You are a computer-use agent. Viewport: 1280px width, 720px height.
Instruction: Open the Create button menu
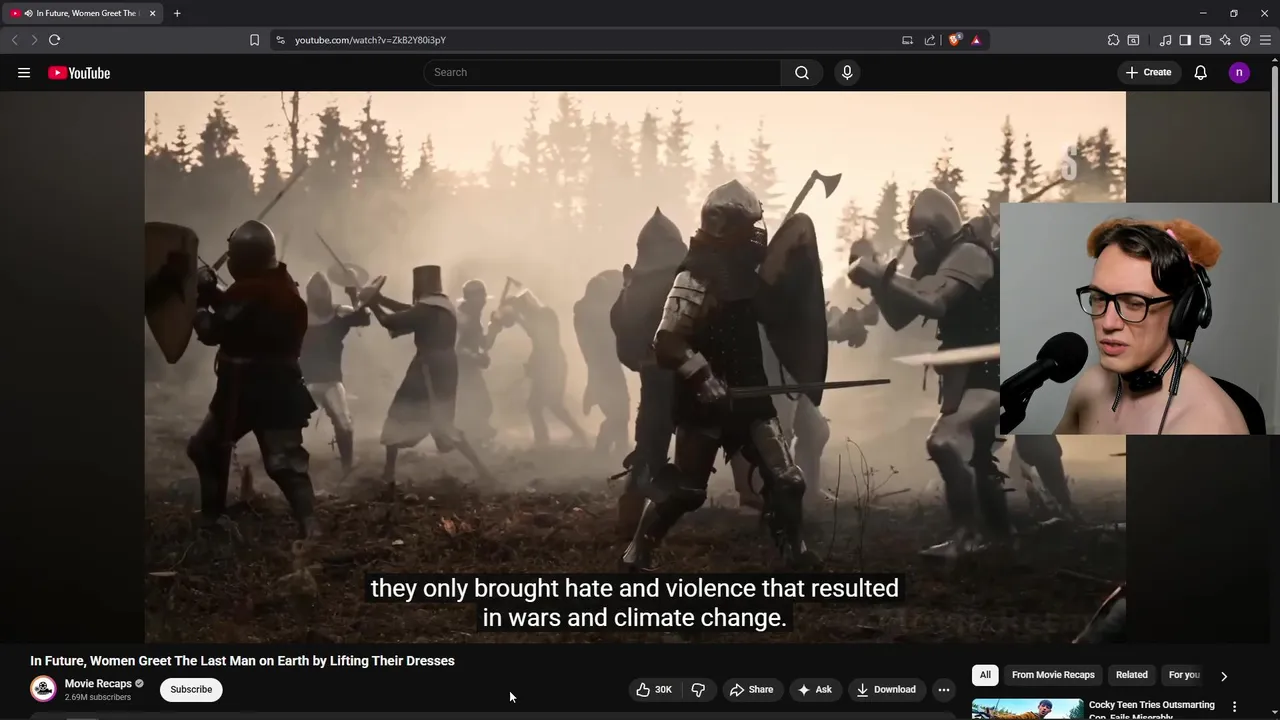pyautogui.click(x=1148, y=72)
